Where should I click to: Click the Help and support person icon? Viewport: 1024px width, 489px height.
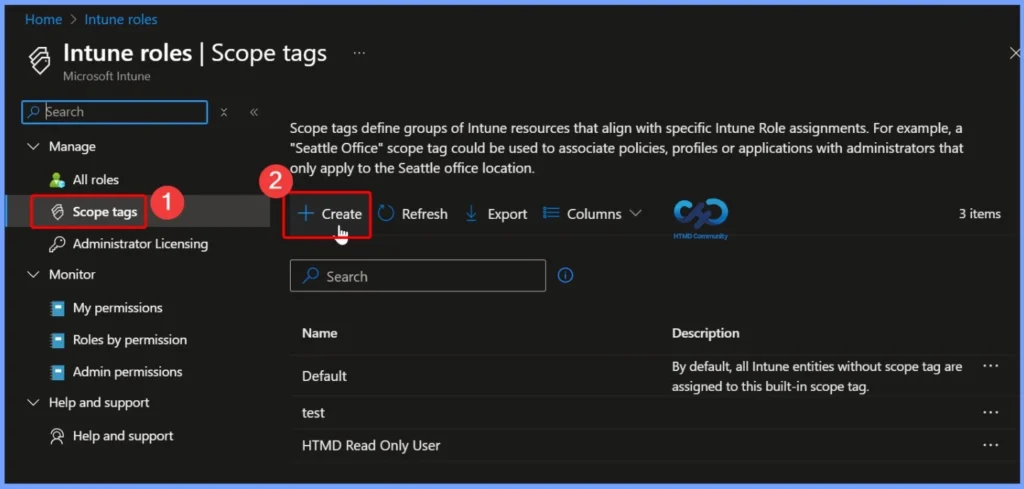pos(57,436)
